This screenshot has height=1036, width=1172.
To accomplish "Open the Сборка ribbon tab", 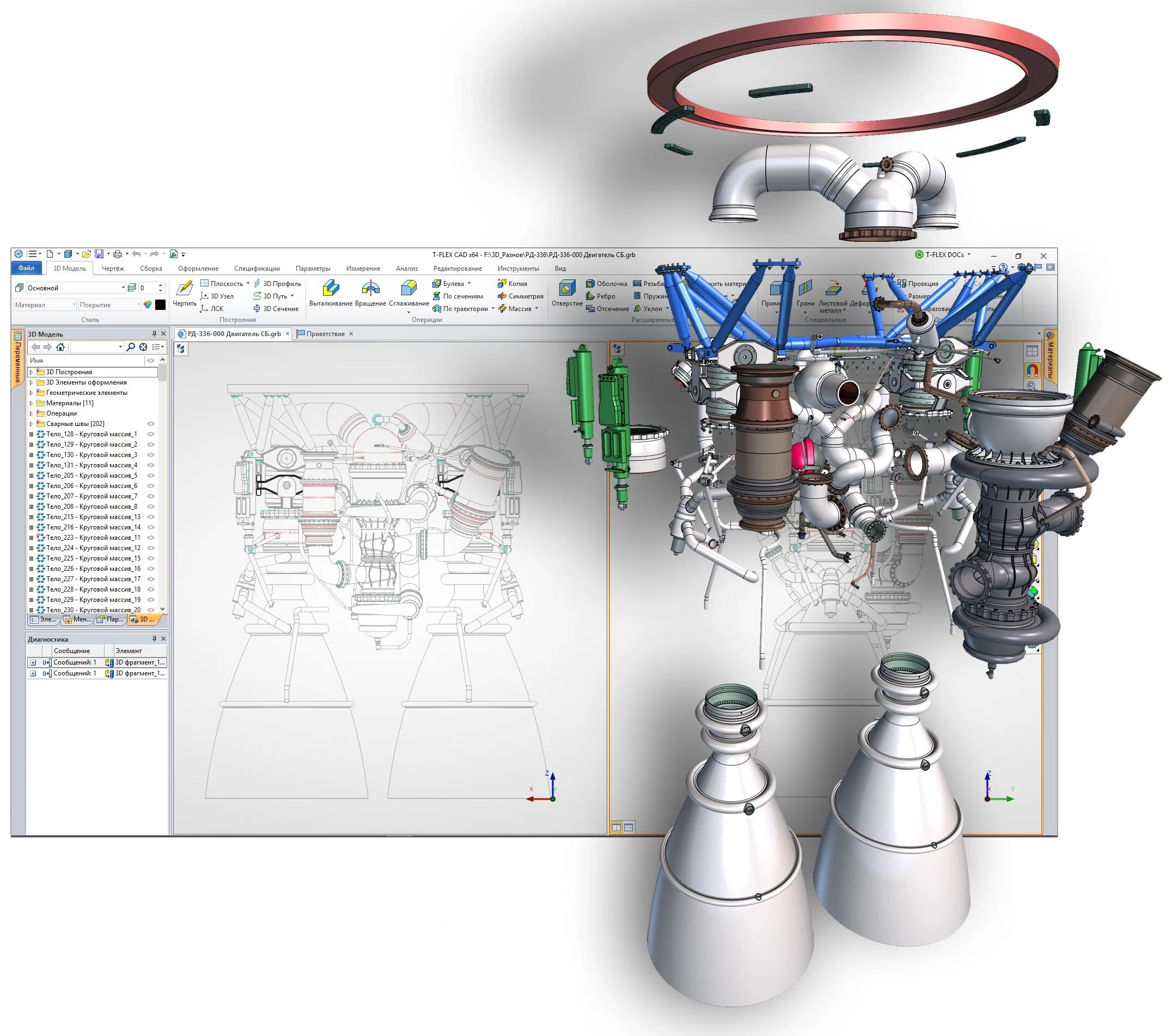I will 151,269.
